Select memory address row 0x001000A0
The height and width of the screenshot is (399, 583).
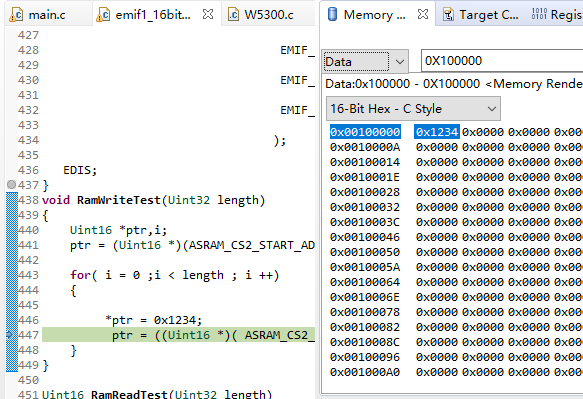(x=365, y=372)
